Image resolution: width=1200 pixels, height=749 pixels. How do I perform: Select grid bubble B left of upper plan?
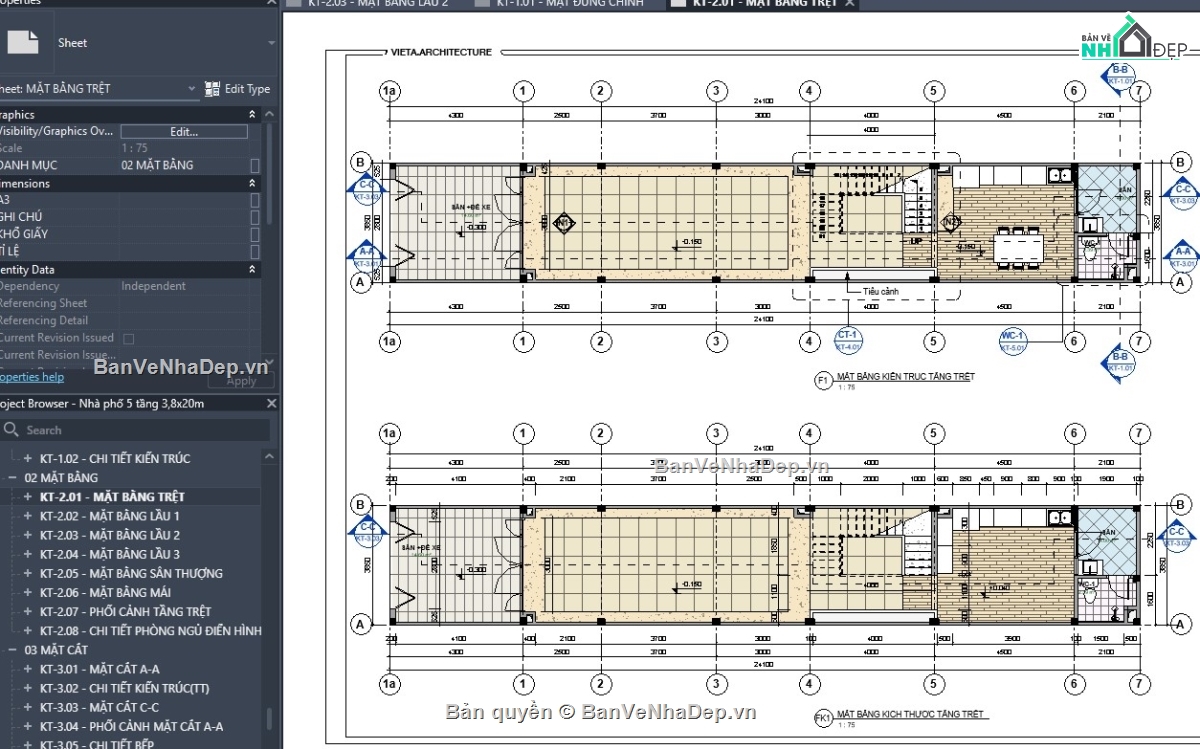point(360,162)
